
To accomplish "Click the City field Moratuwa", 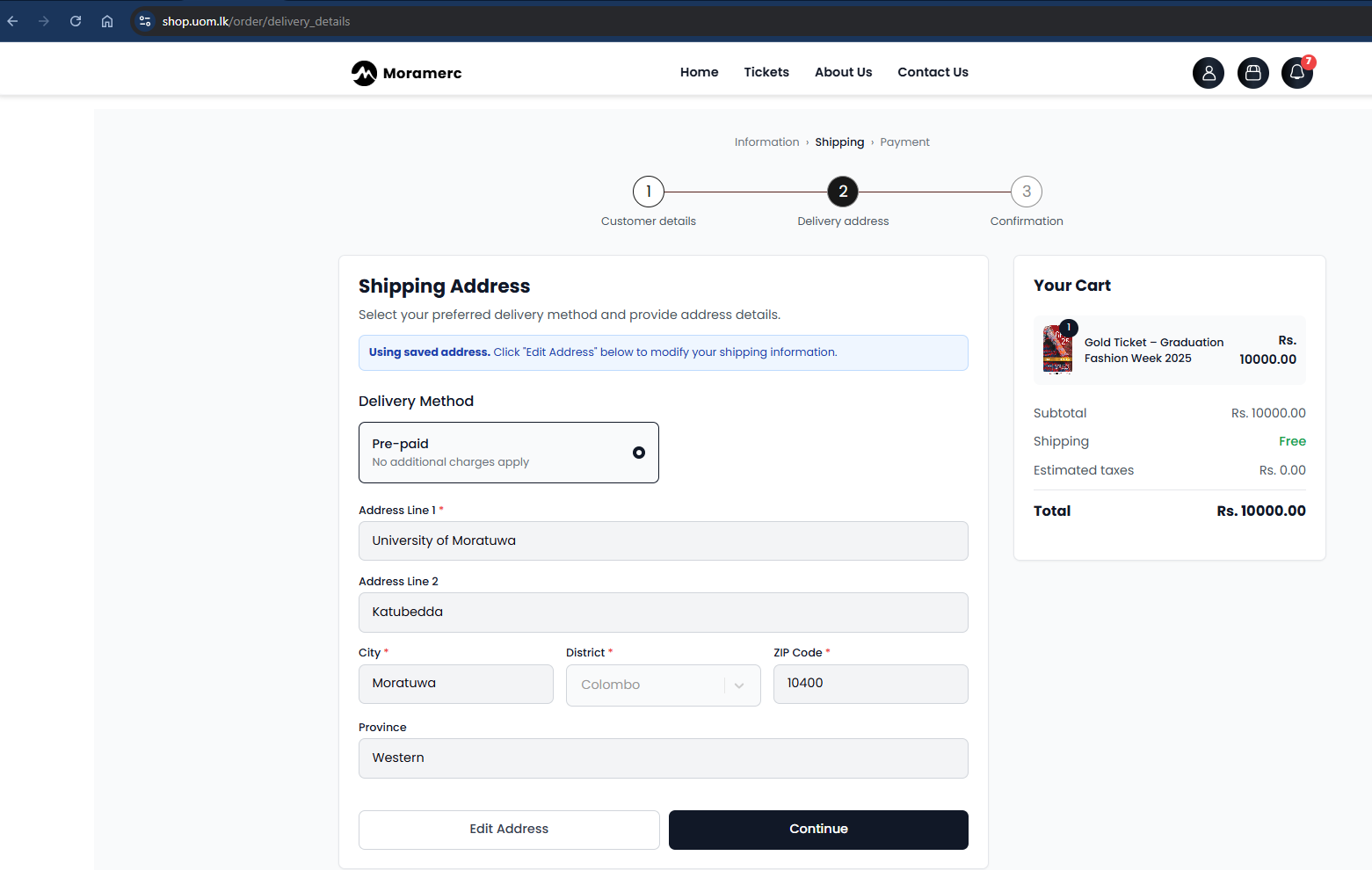I will 456,684.
